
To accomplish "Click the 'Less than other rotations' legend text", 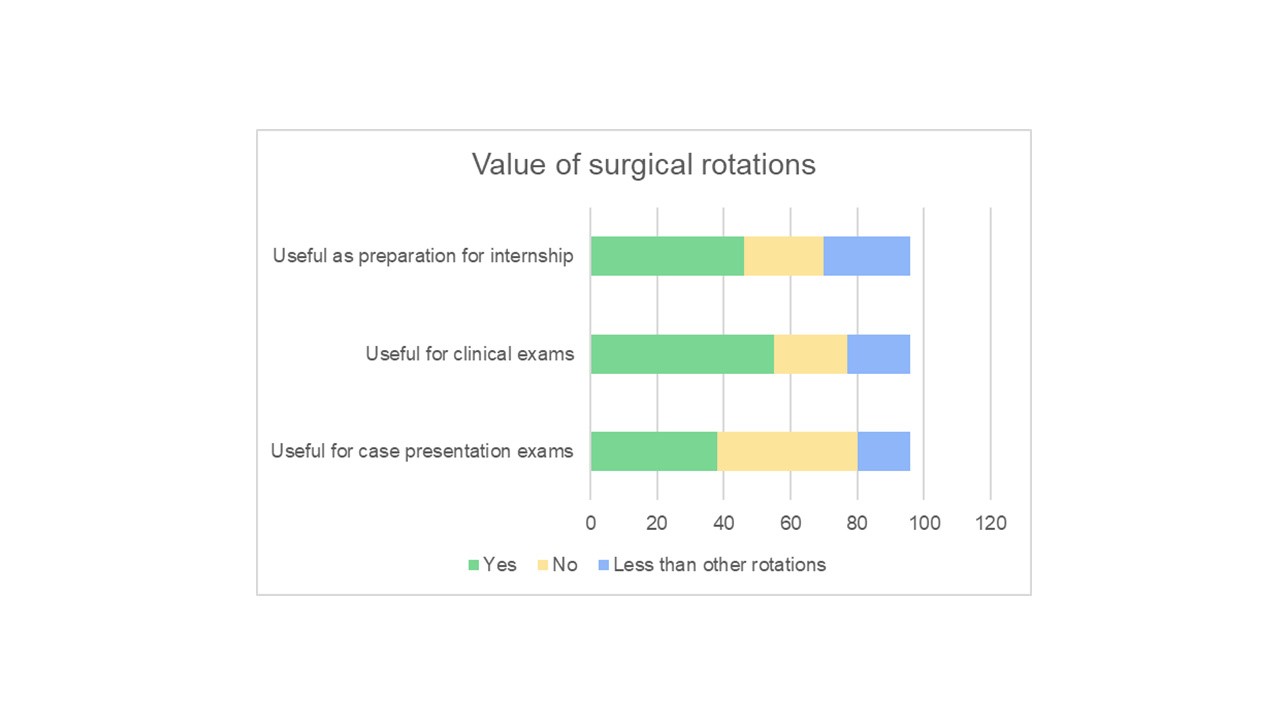I will pos(719,565).
